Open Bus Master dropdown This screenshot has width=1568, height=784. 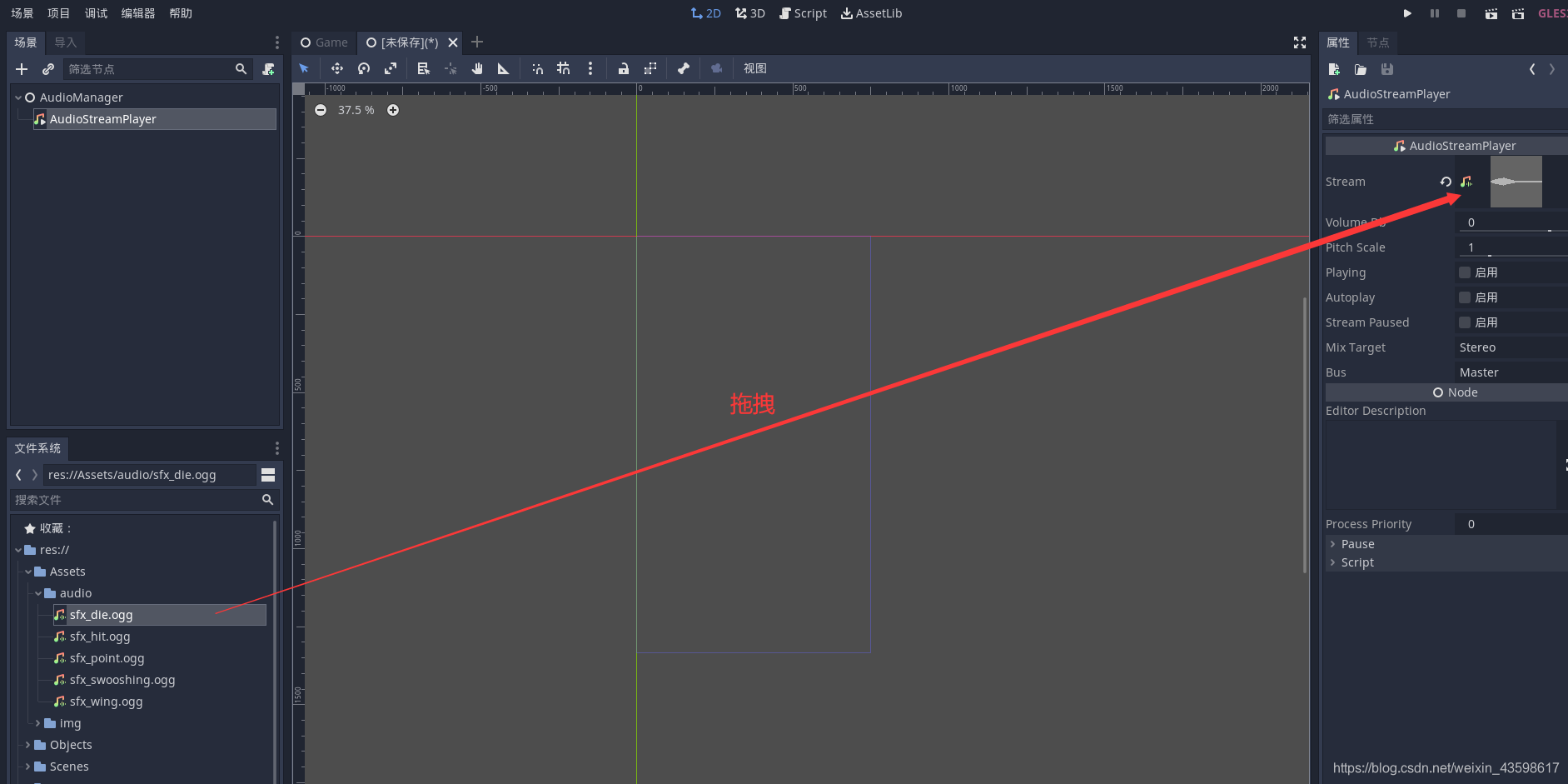(1511, 372)
